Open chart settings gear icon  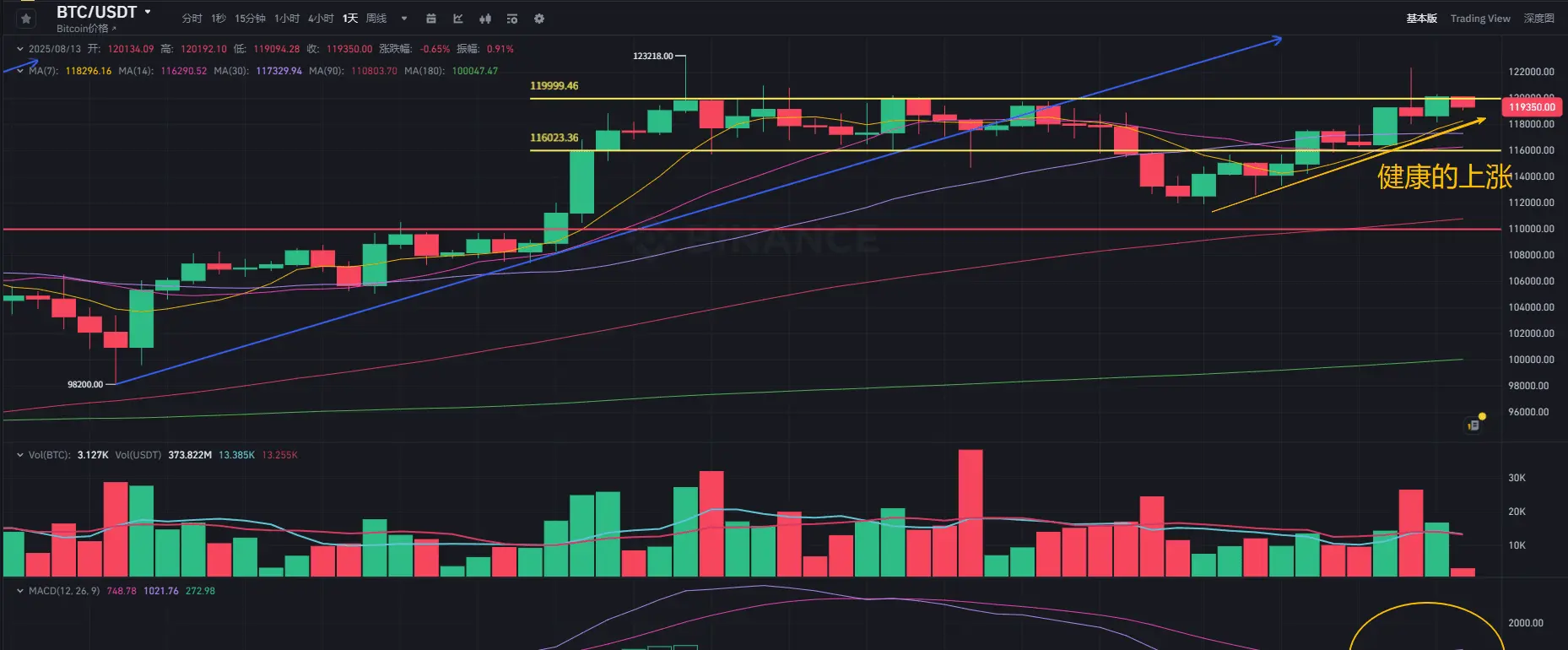point(539,19)
